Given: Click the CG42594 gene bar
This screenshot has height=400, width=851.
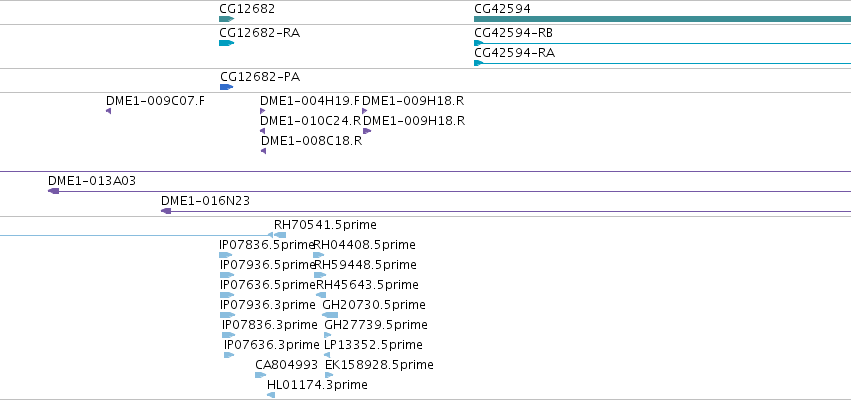Looking at the screenshot, I should coord(662,19).
